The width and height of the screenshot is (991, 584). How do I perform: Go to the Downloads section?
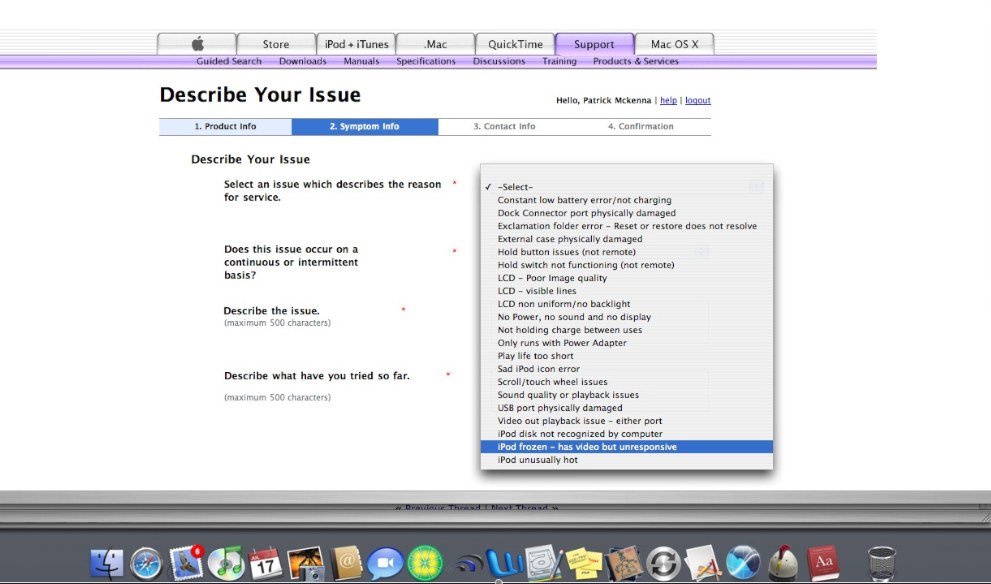coord(303,61)
